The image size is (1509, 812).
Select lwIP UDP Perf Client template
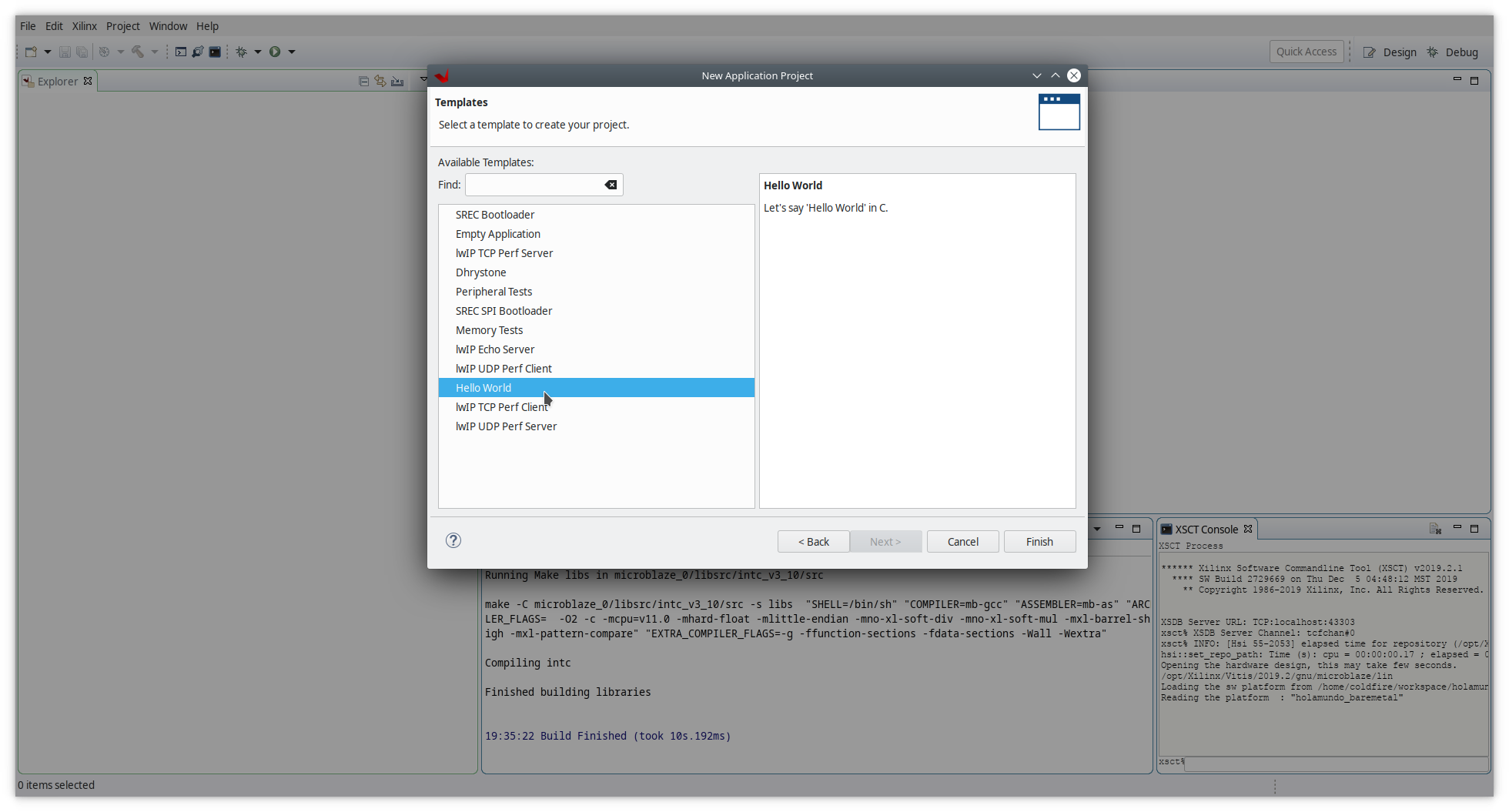click(x=597, y=369)
